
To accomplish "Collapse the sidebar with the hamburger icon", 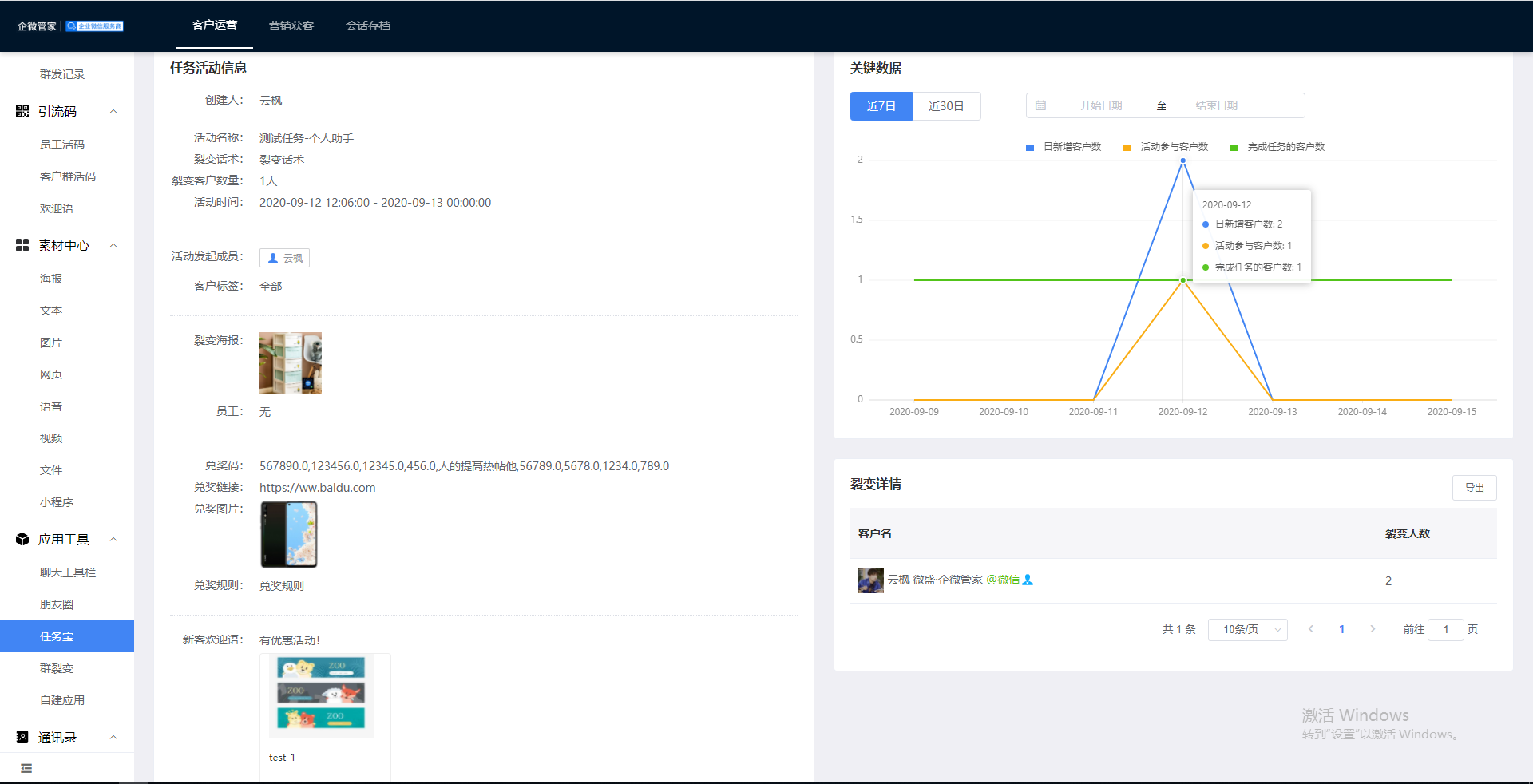I will [26, 768].
